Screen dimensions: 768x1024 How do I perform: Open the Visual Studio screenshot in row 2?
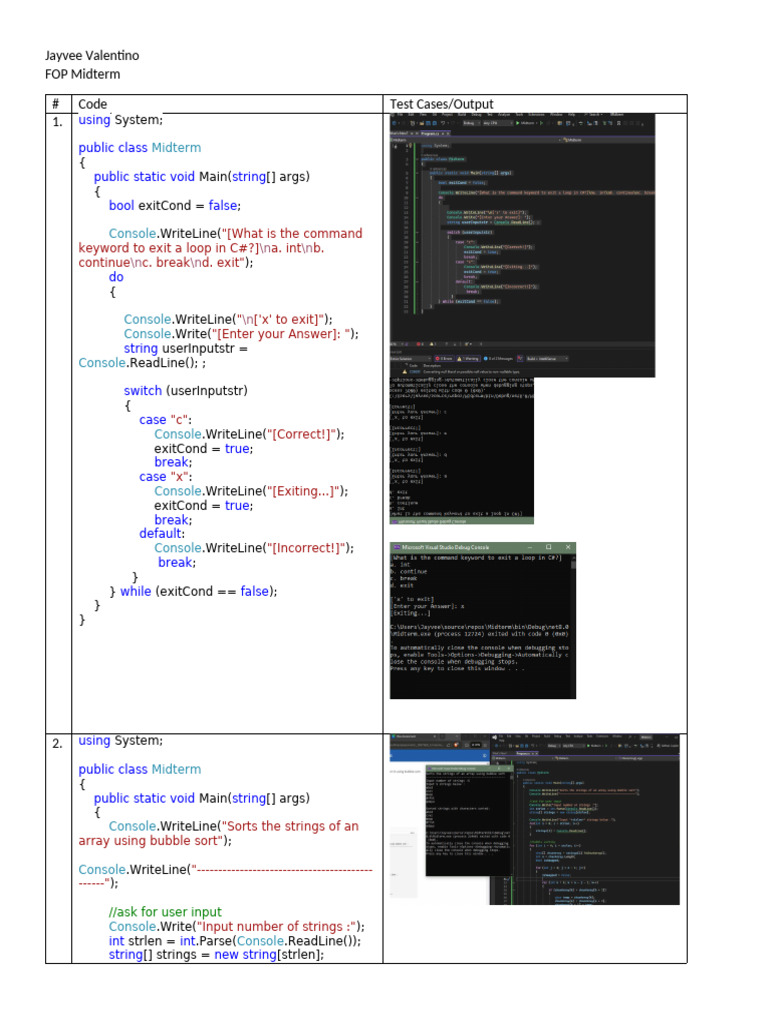pos(535,819)
